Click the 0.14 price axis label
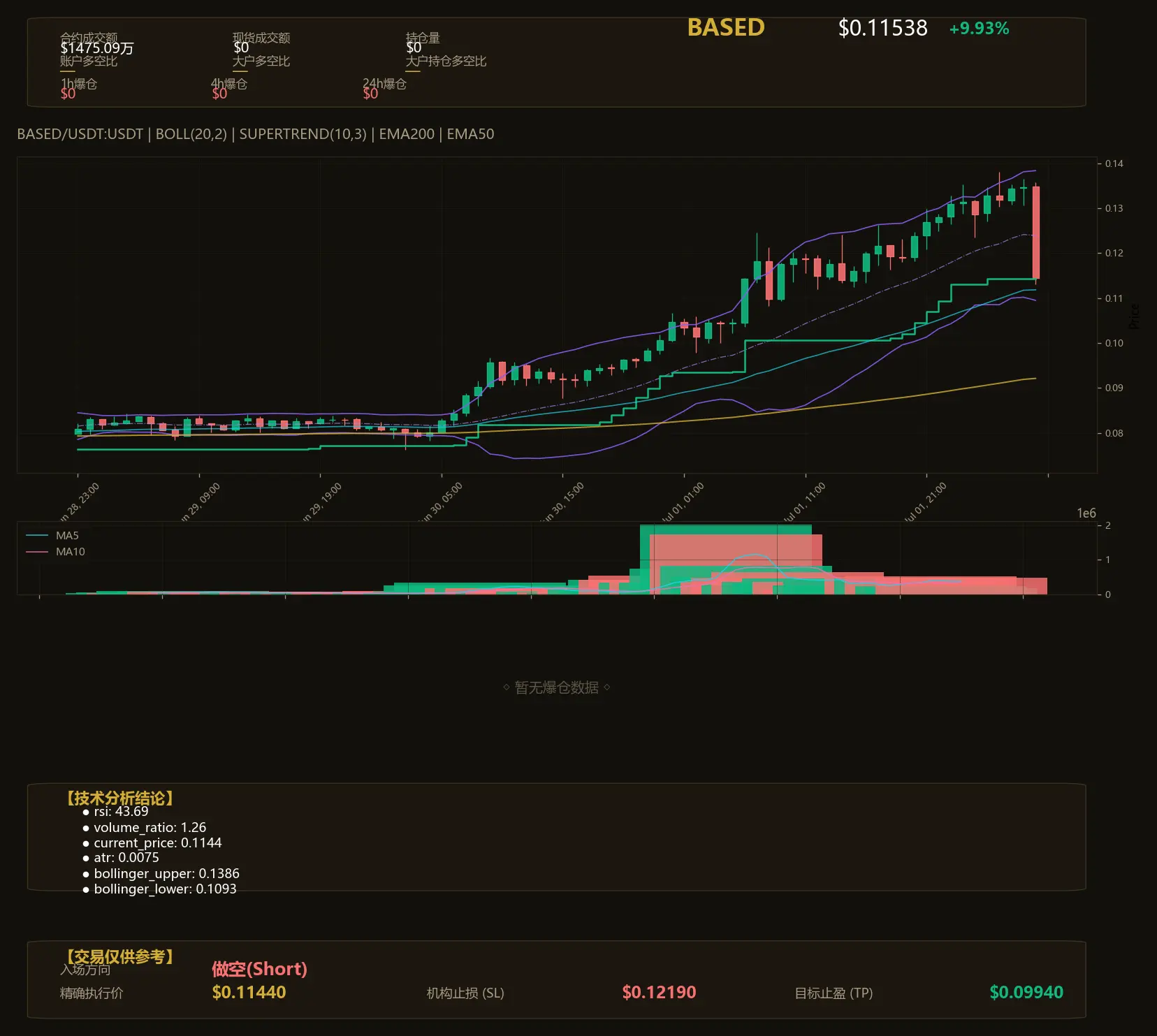The width and height of the screenshot is (1157, 1036). click(x=1114, y=163)
